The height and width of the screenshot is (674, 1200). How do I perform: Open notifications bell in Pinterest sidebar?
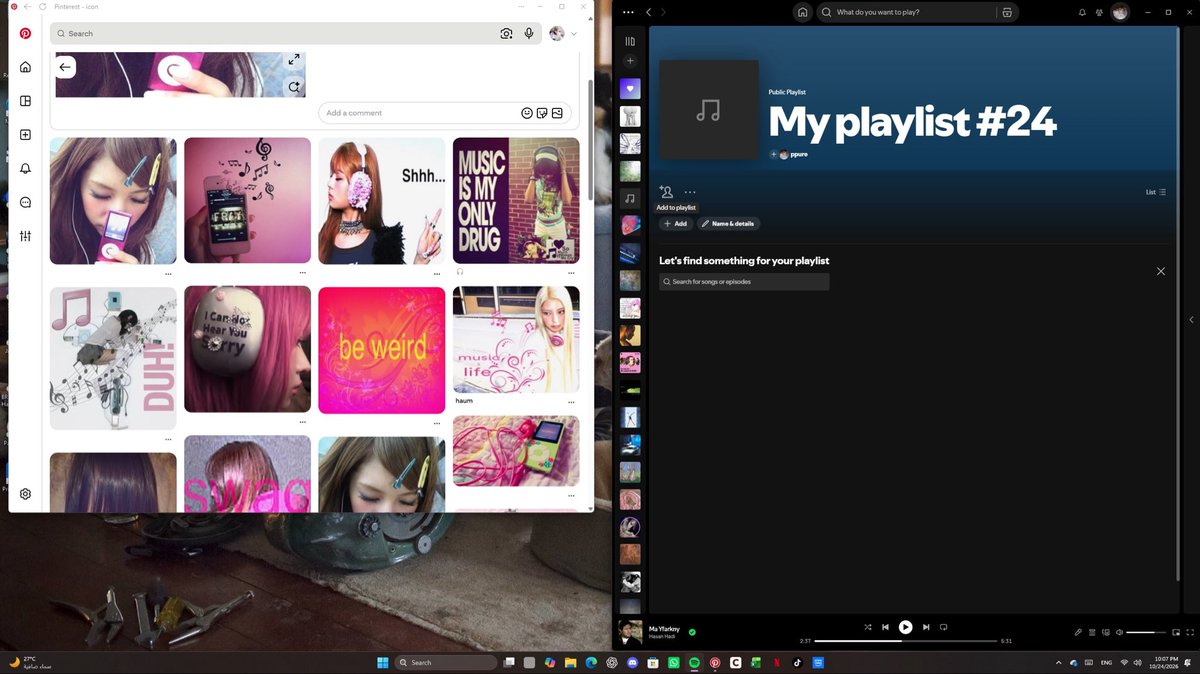coord(25,169)
